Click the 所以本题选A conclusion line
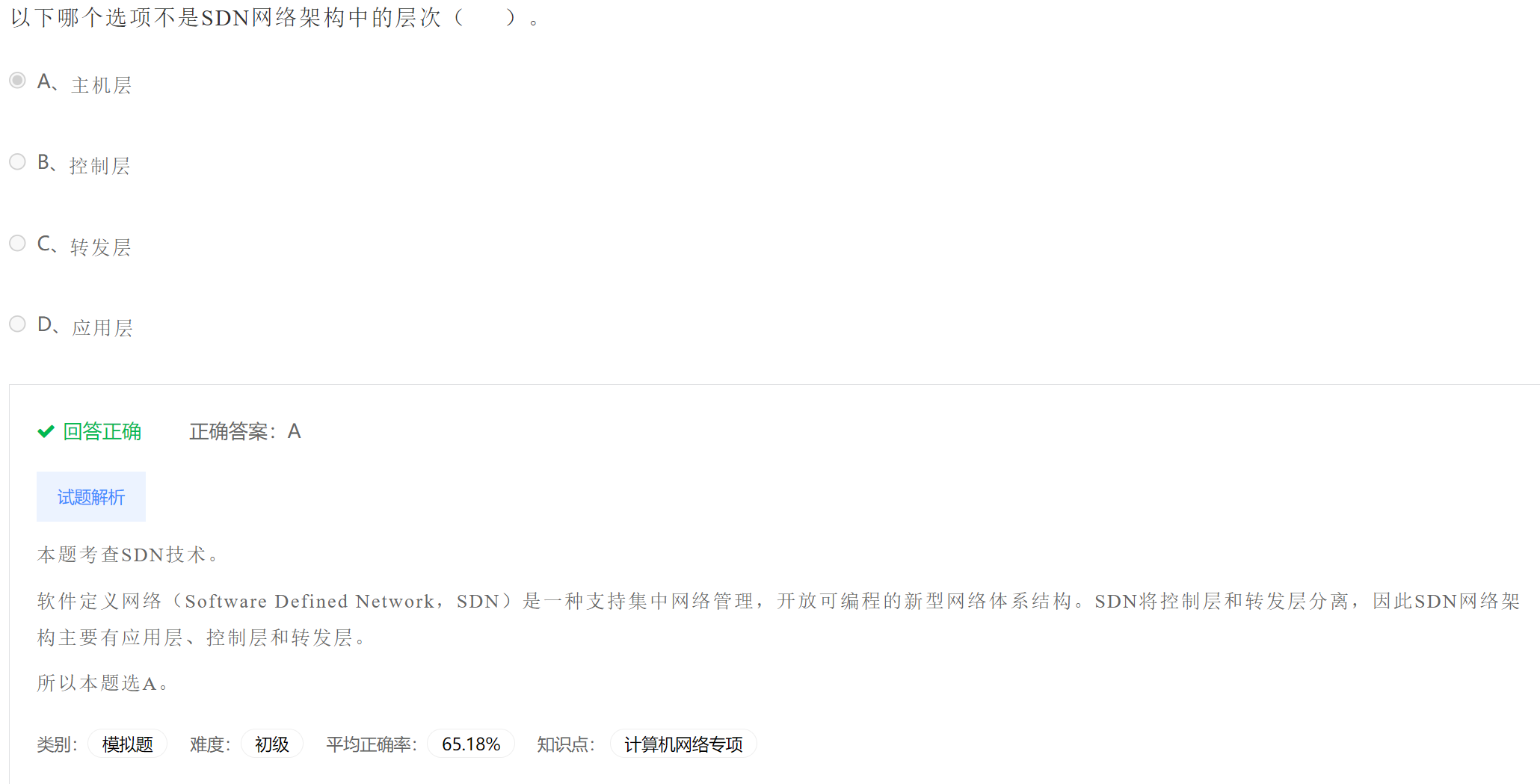The image size is (1540, 784). click(103, 683)
